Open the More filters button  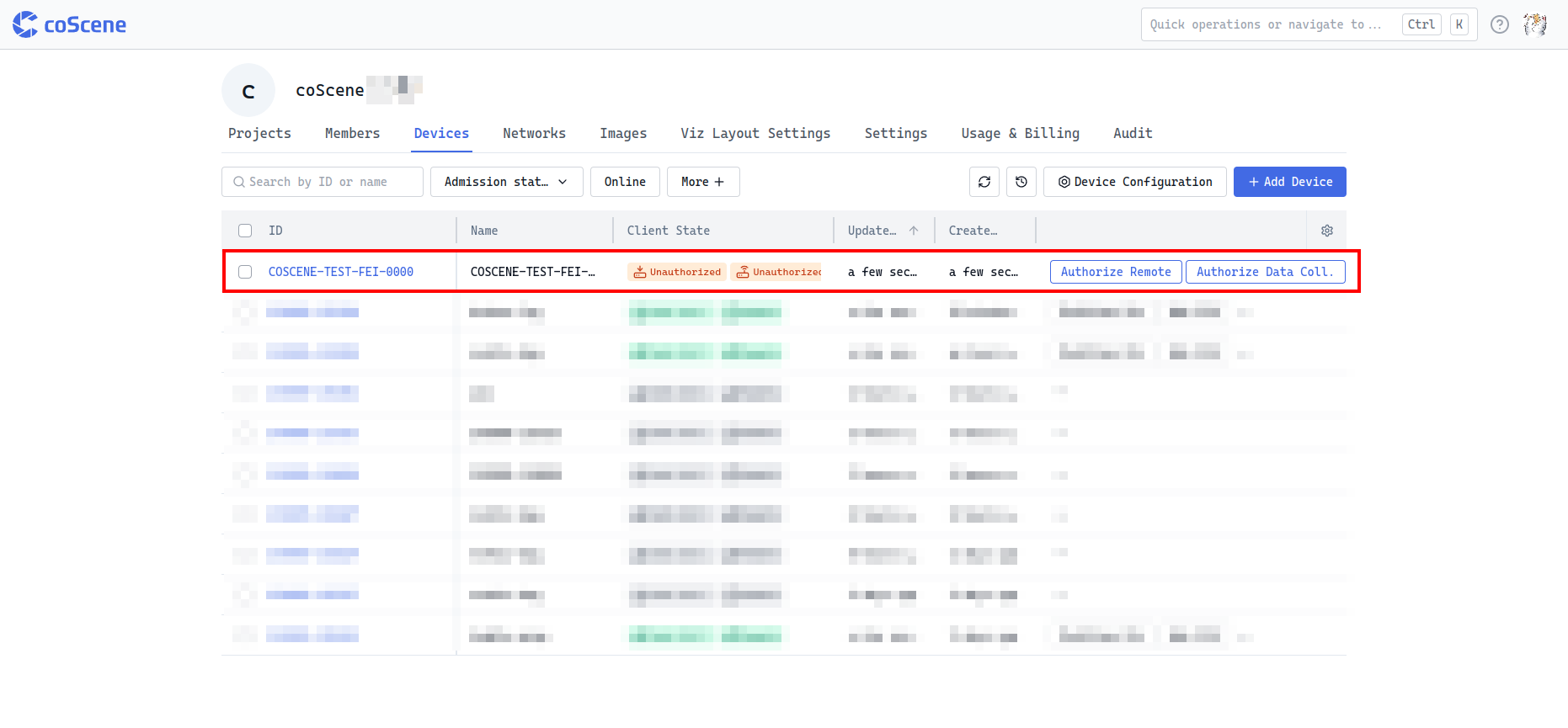click(703, 182)
